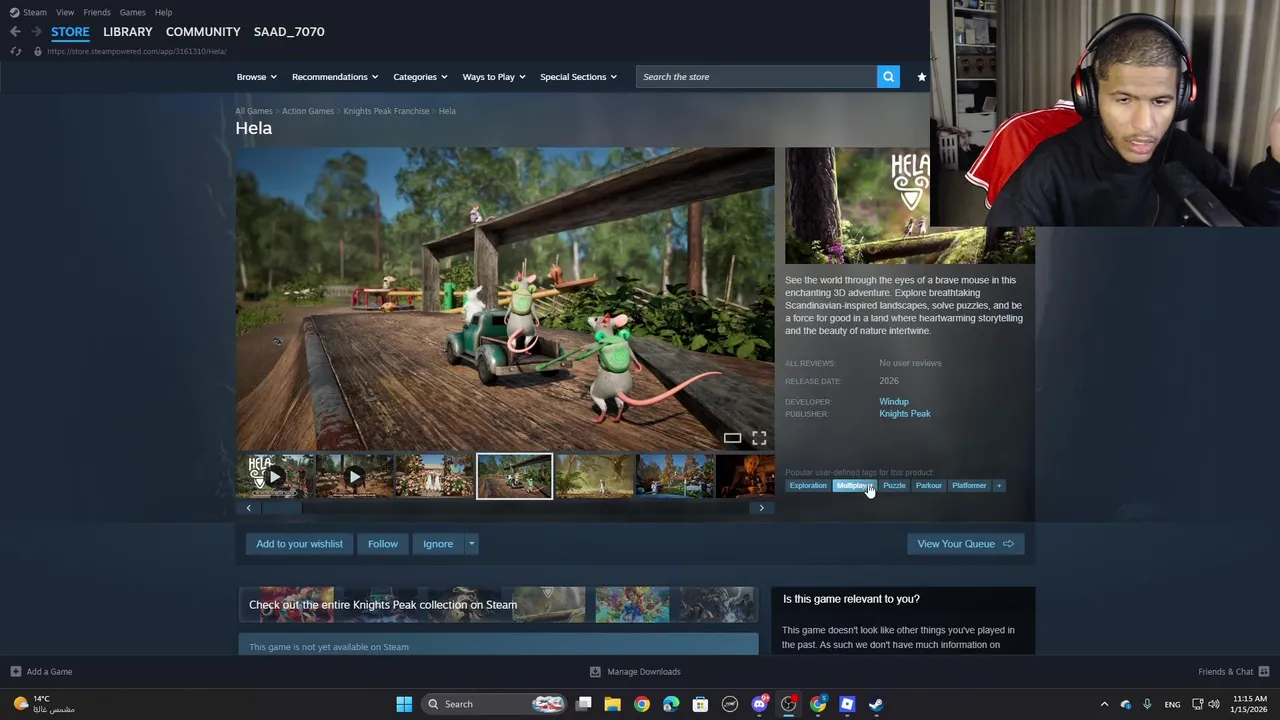The height and width of the screenshot is (720, 1280).
Task: Open the SAAD_7070 profile tab
Action: [x=289, y=32]
